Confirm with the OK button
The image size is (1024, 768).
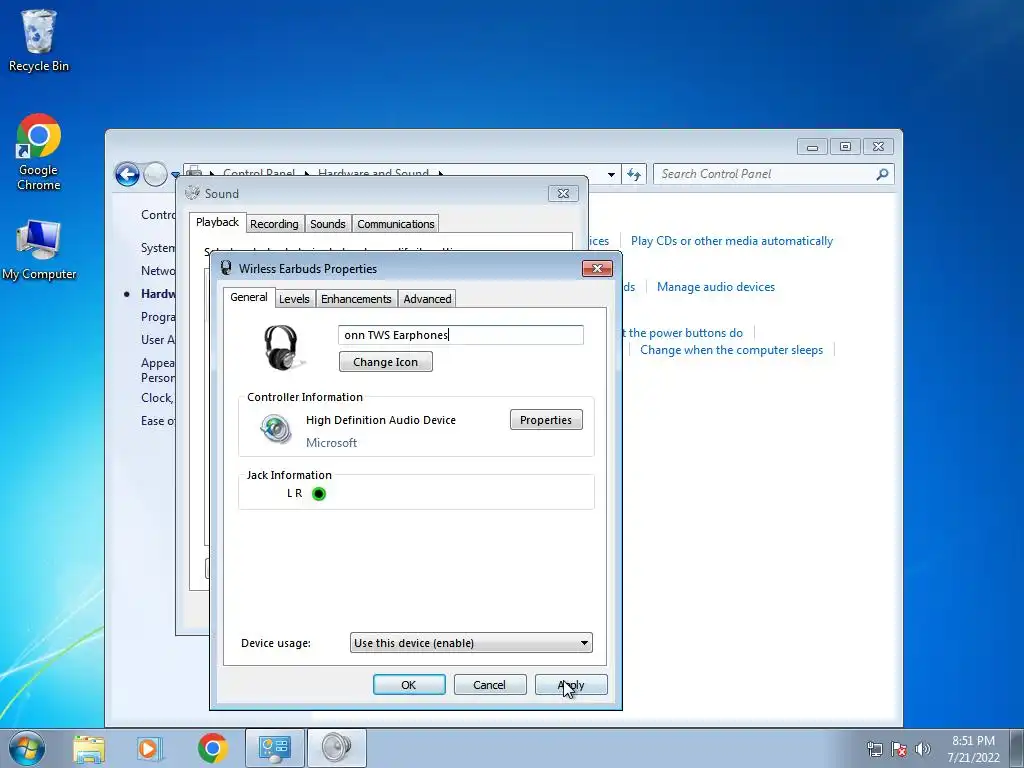tap(409, 685)
